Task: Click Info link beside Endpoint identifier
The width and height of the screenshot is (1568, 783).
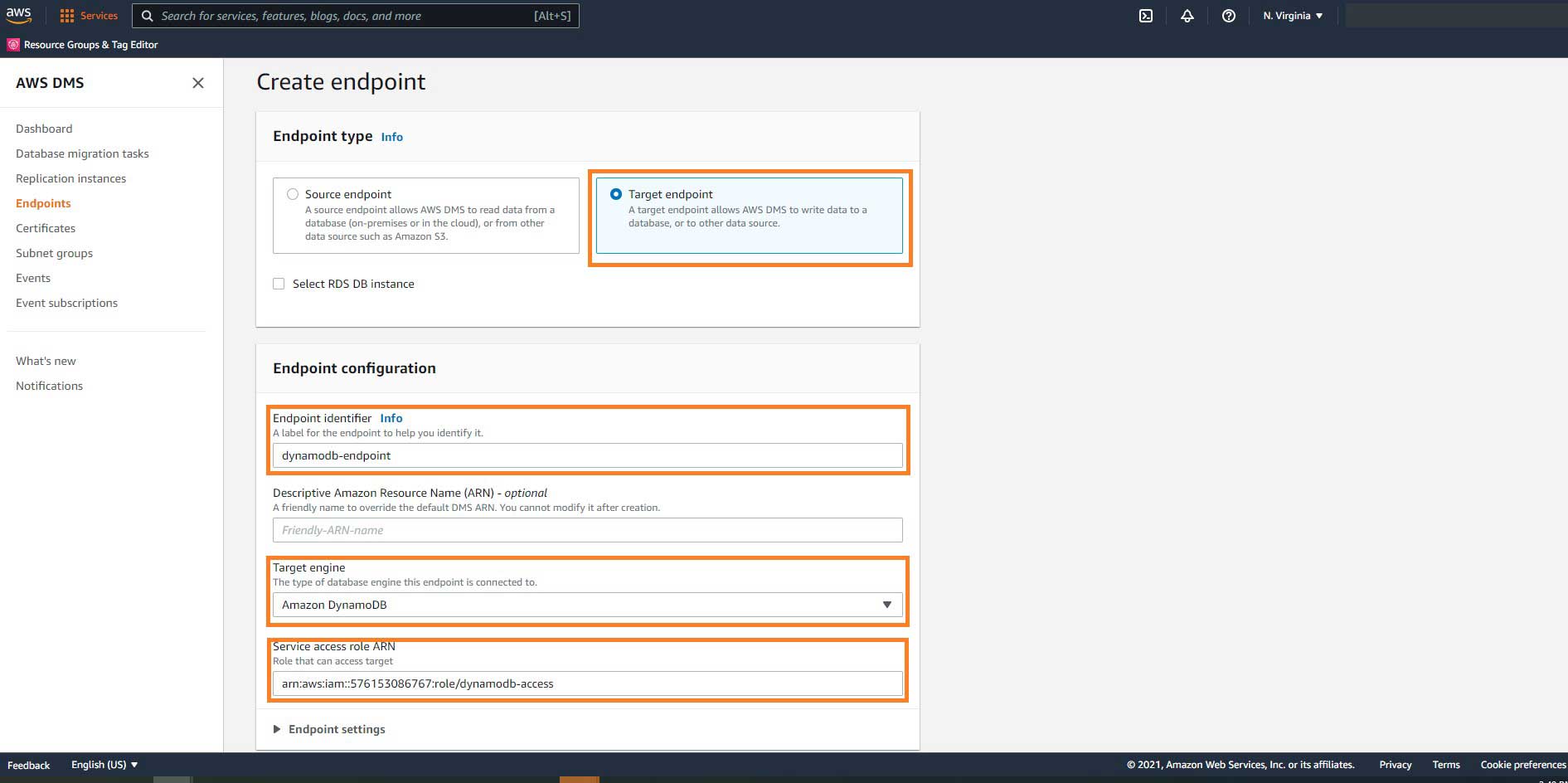Action: click(391, 418)
